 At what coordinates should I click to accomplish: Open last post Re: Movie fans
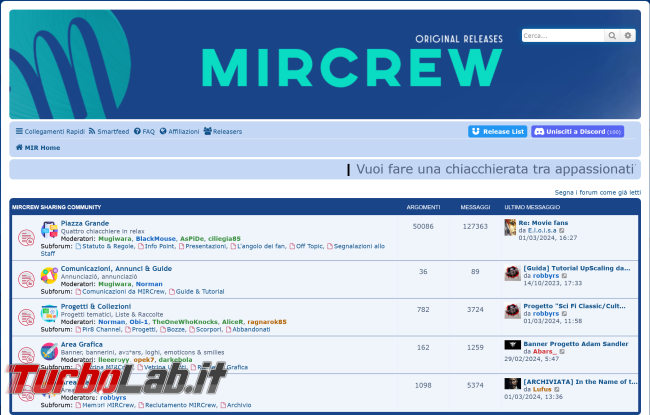[x=543, y=223]
